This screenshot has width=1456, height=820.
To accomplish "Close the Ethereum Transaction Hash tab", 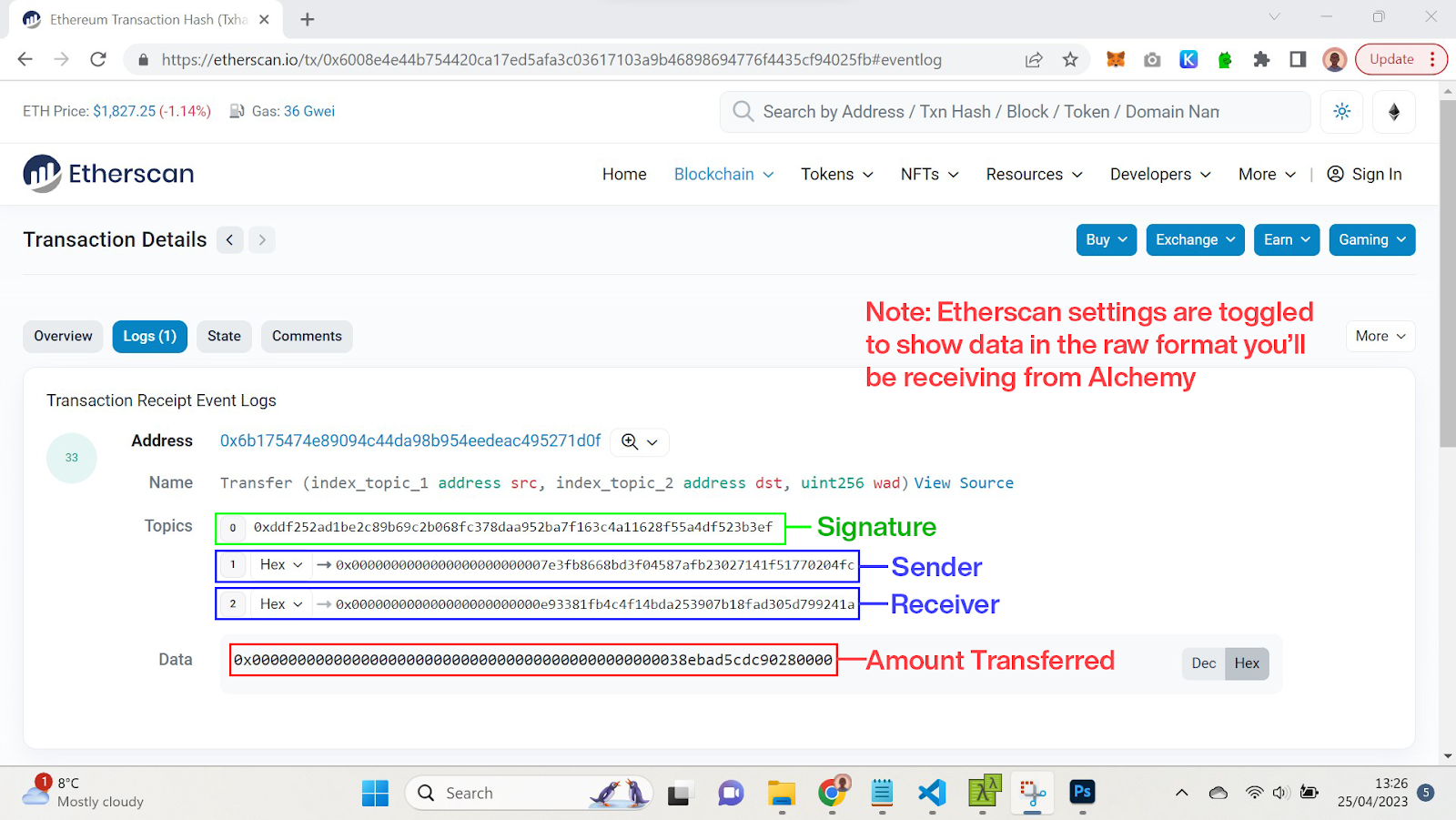I will point(264,19).
